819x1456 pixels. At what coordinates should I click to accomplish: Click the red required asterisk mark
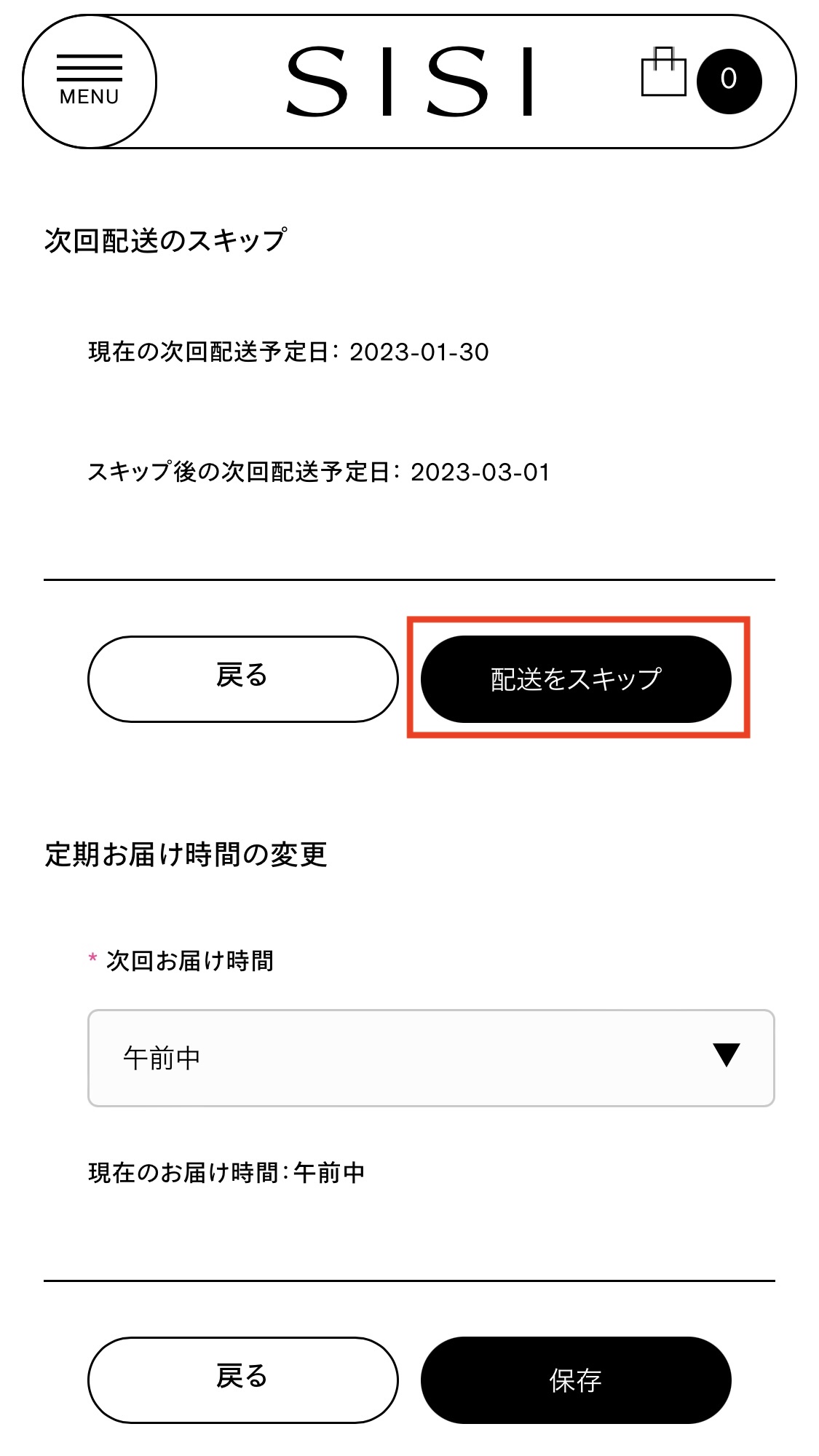click(x=92, y=959)
